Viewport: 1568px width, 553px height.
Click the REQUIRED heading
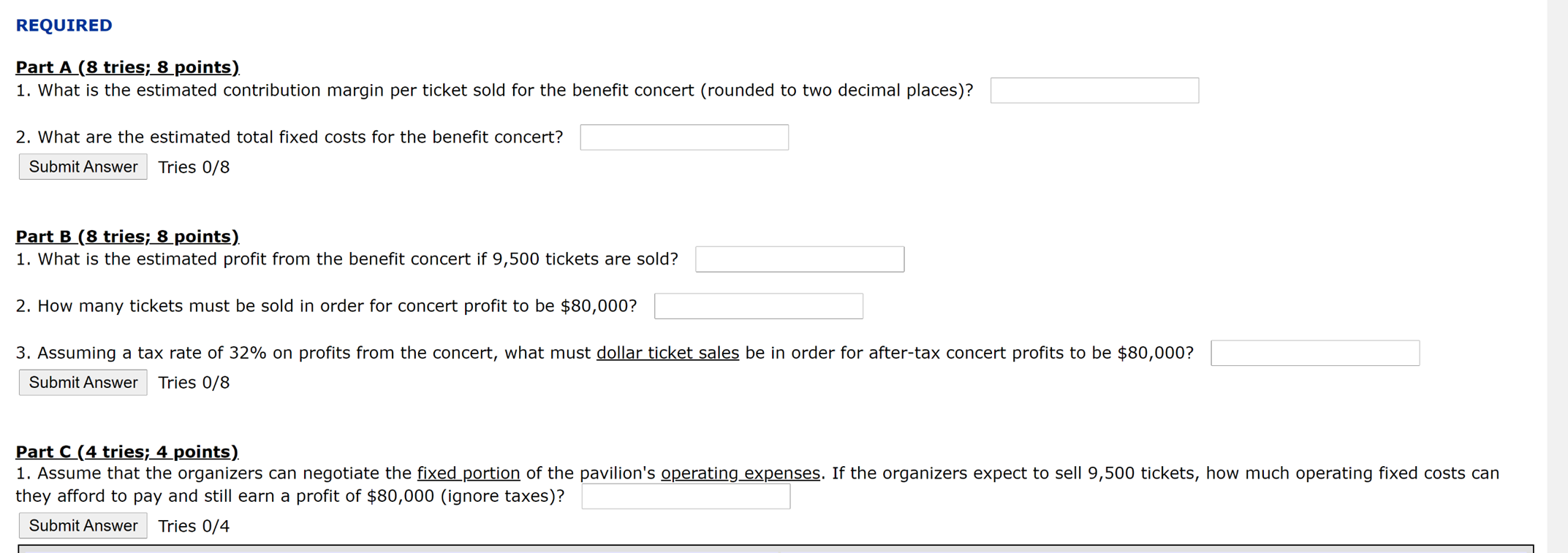click(x=64, y=25)
